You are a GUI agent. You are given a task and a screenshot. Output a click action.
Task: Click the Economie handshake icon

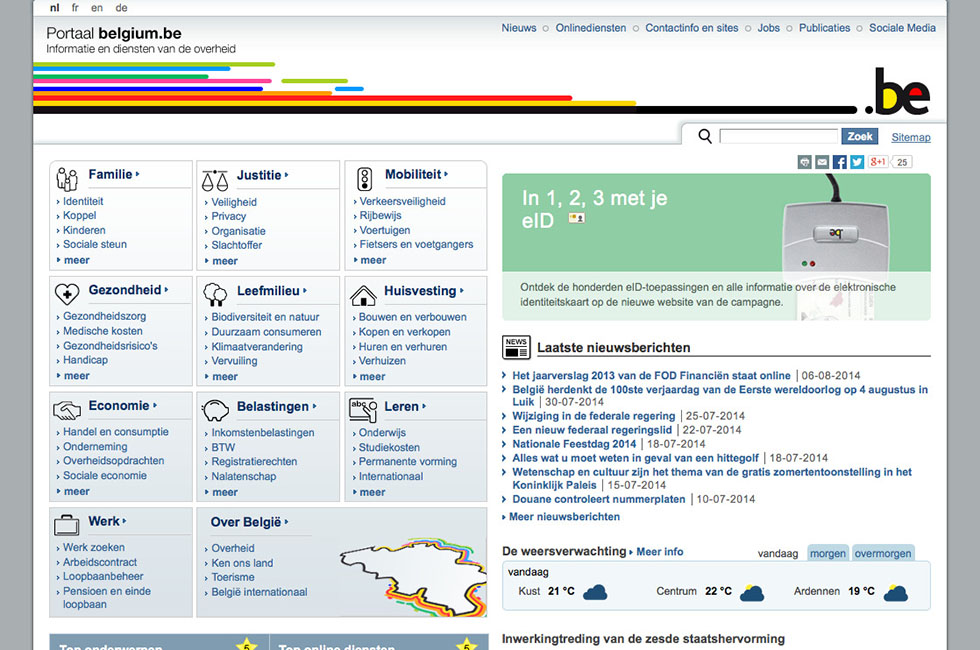click(x=67, y=410)
